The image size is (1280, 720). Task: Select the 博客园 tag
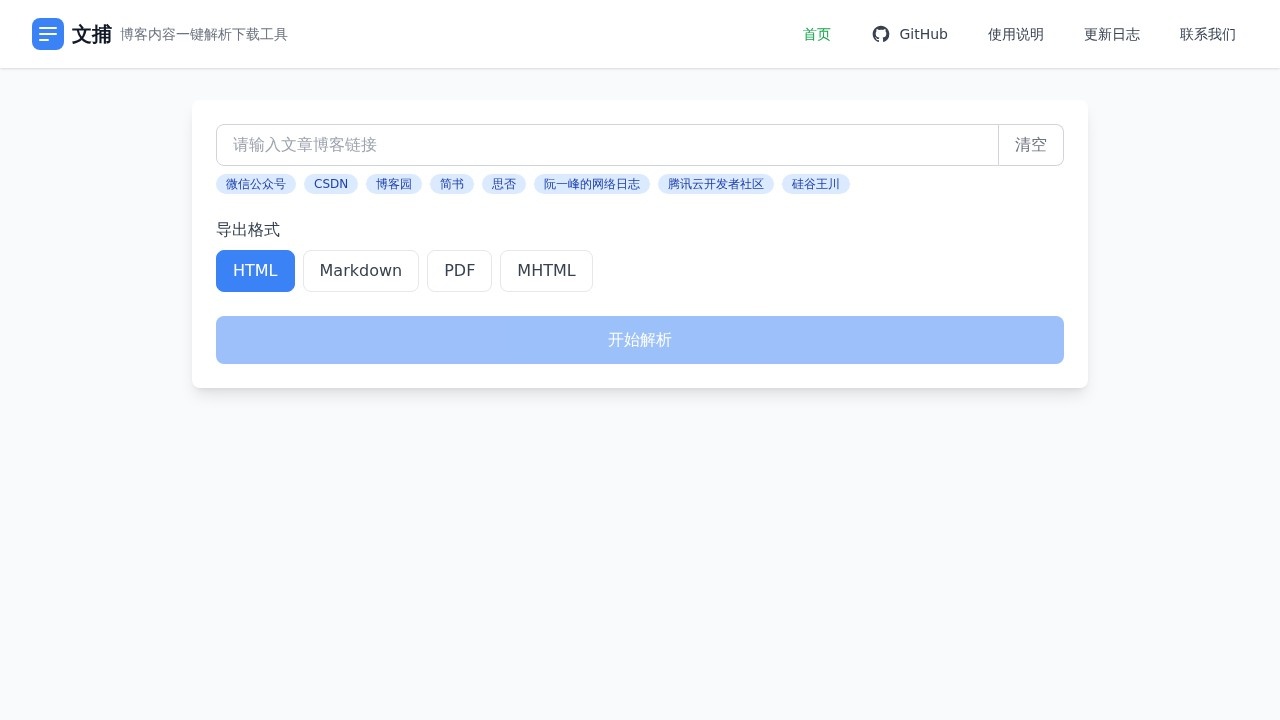click(393, 184)
